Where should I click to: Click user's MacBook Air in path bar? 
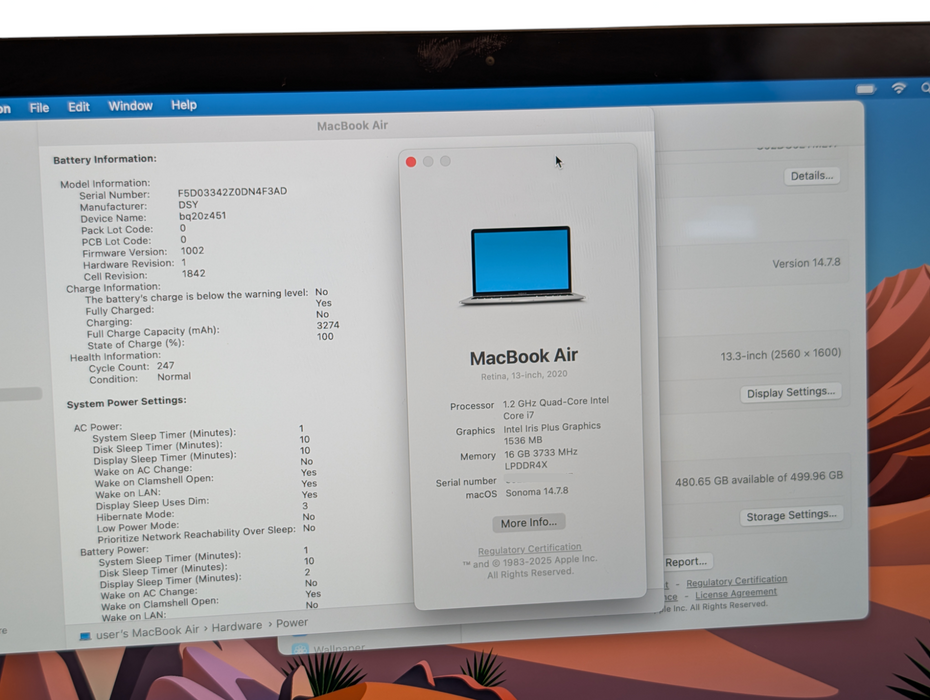tap(147, 632)
